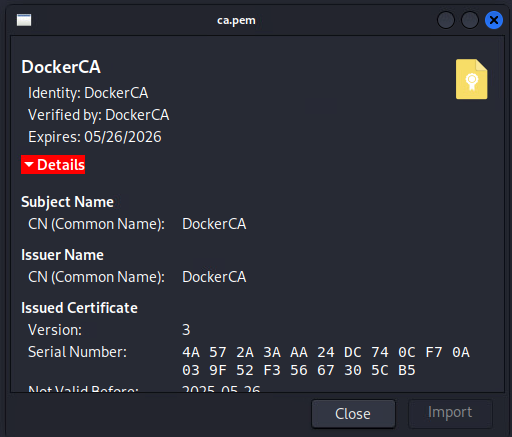Click the Serial Number label

point(77,352)
